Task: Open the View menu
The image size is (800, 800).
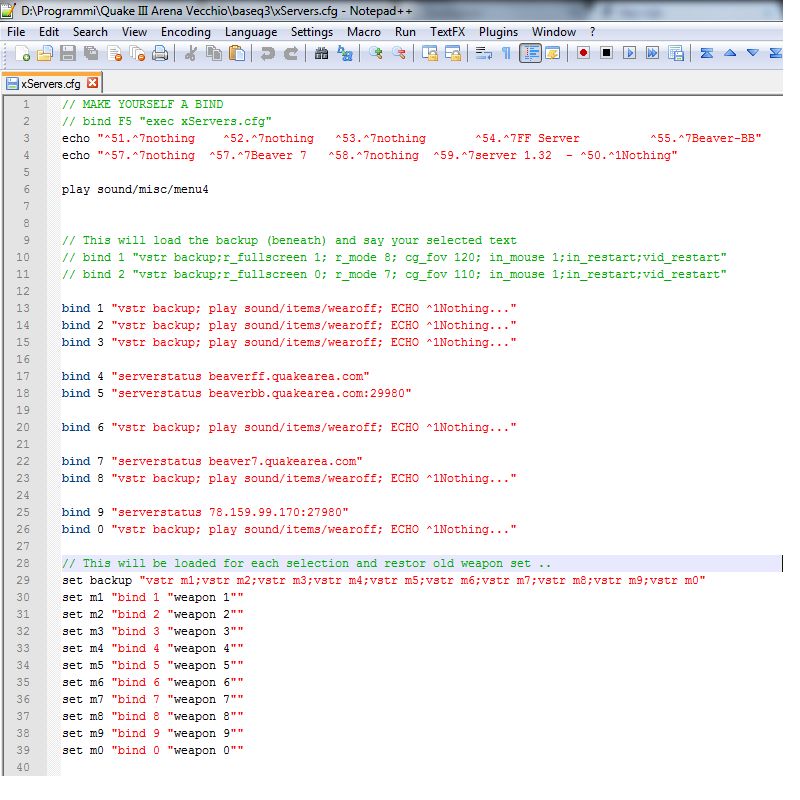Action: pyautogui.click(x=134, y=32)
